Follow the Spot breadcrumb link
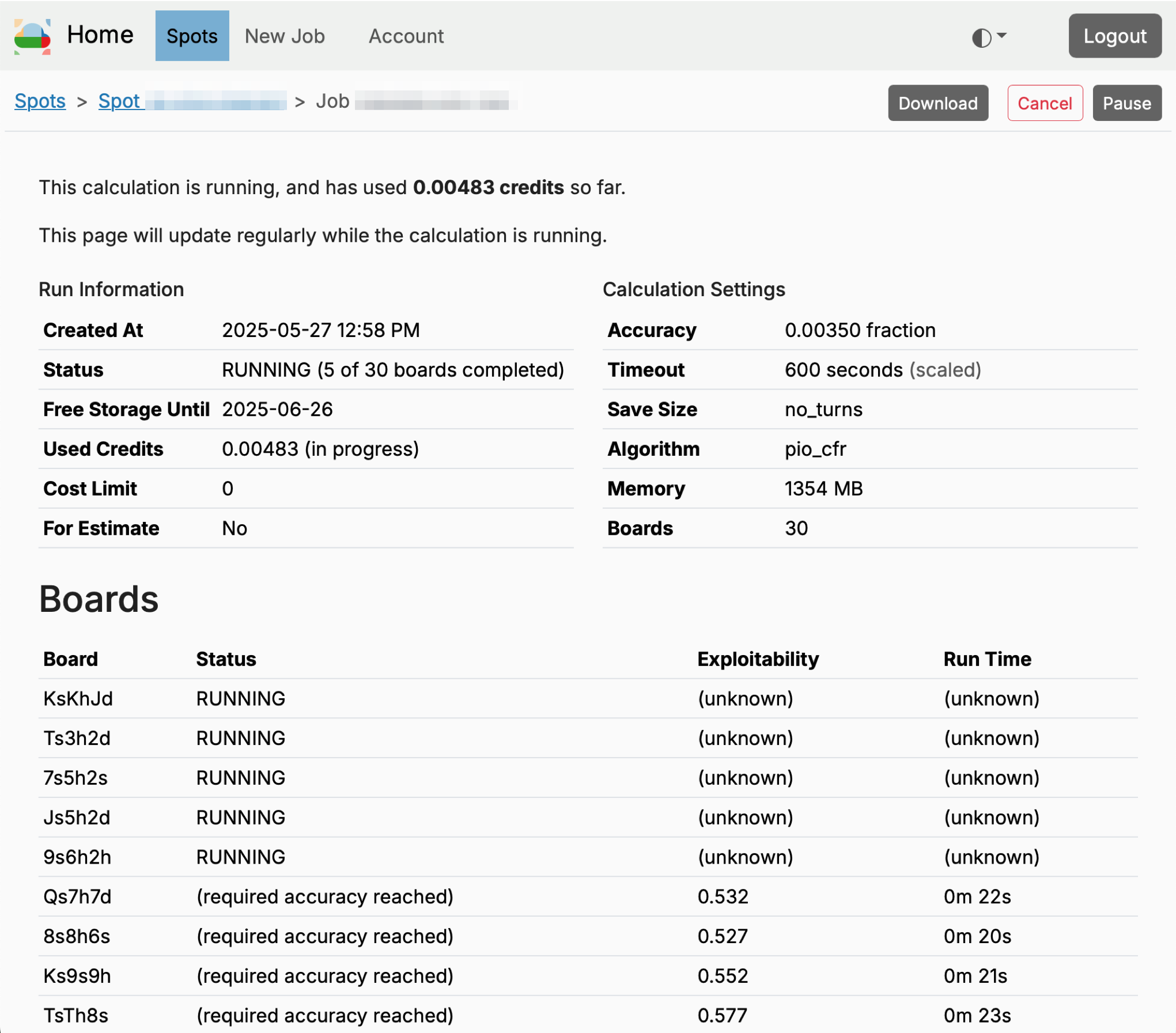This screenshot has height=1033, width=1176. coord(119,101)
